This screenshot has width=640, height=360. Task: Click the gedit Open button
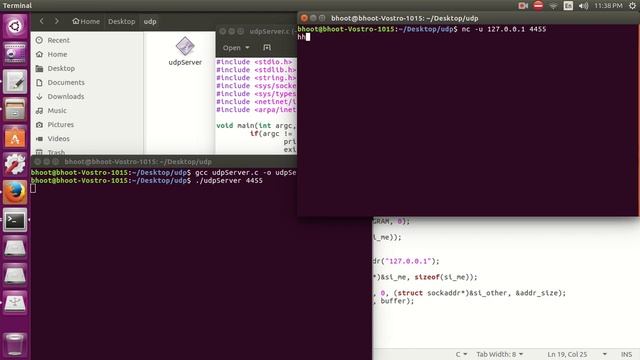pos(231,48)
